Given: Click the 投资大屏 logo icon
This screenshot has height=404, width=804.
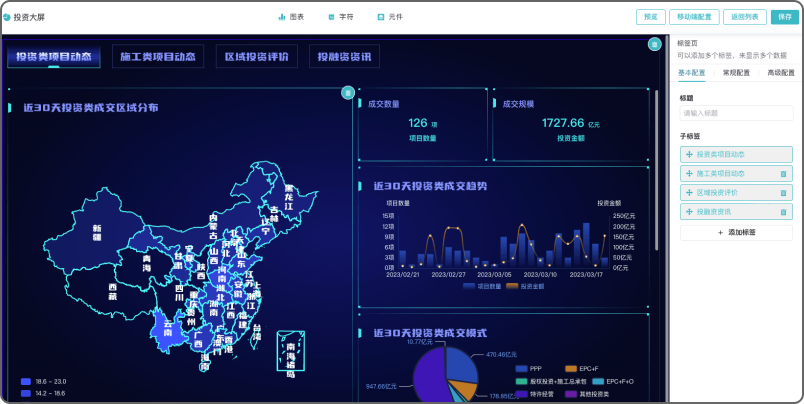Looking at the screenshot, I should pos(6,17).
